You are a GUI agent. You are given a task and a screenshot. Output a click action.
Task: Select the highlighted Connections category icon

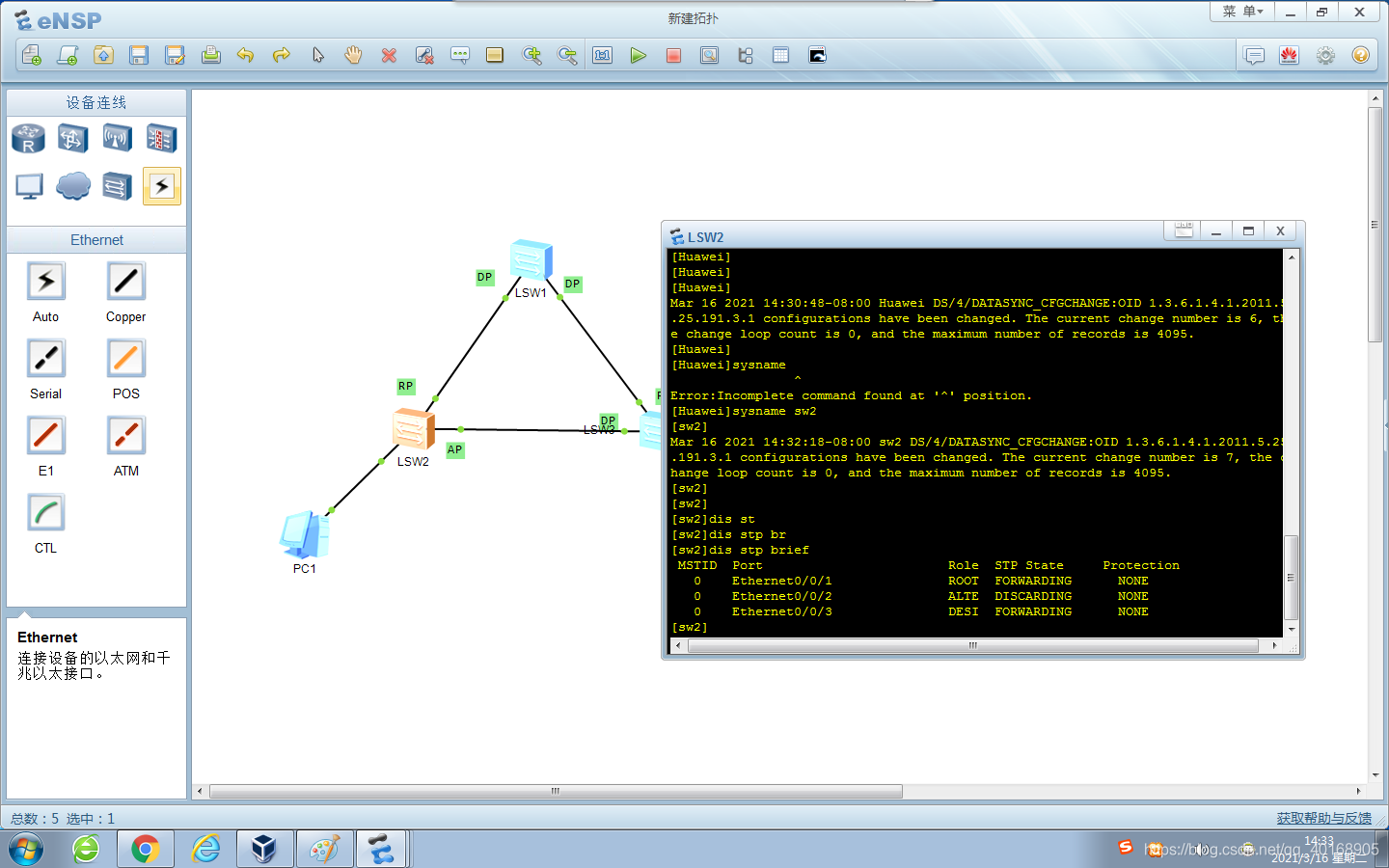coord(161,186)
